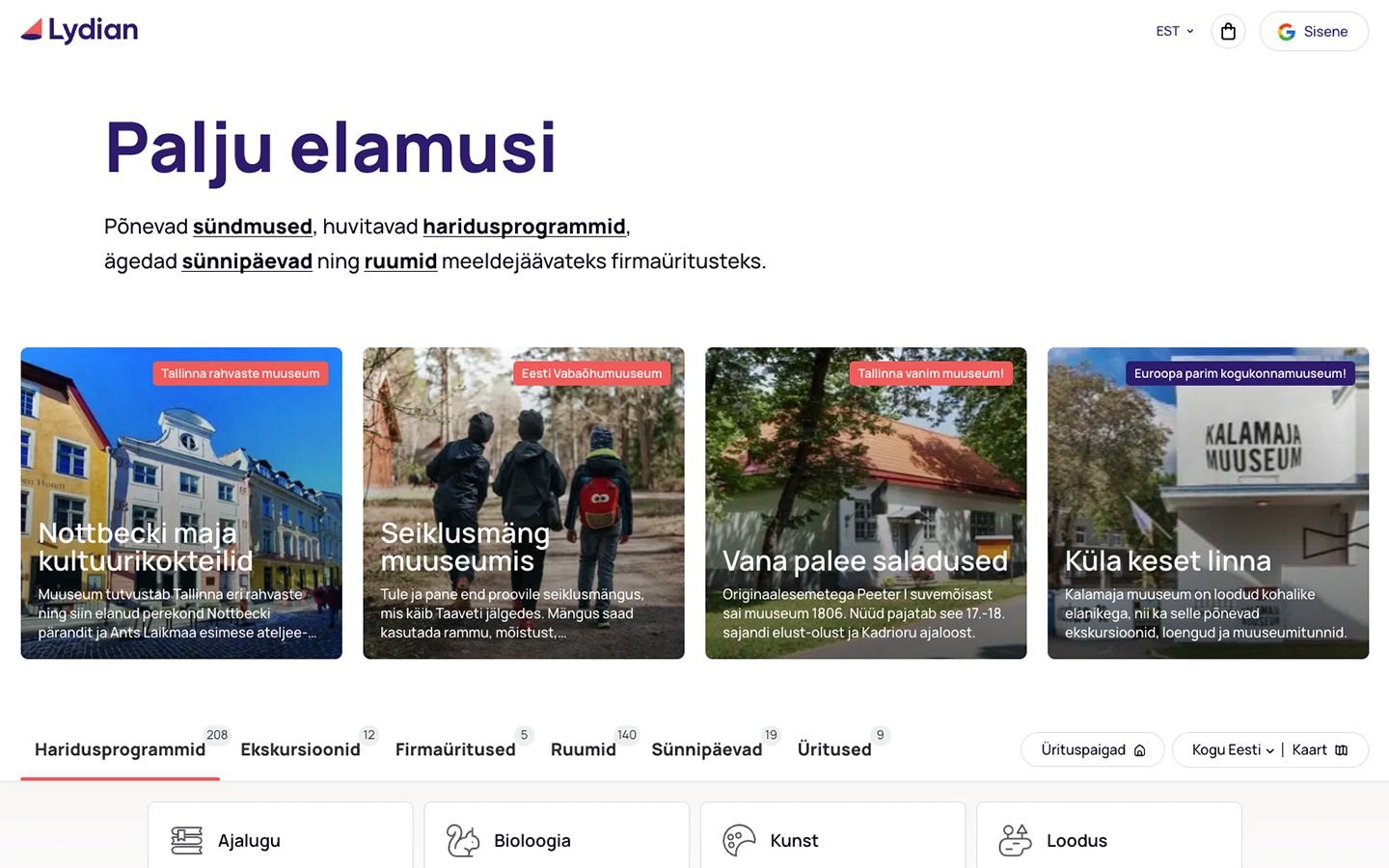Open the Küla keset linna card

(x=1208, y=503)
